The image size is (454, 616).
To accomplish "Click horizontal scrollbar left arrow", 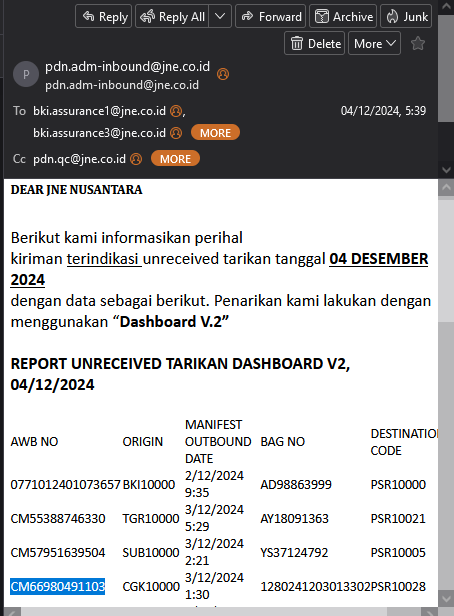I will pyautogui.click(x=13, y=612).
